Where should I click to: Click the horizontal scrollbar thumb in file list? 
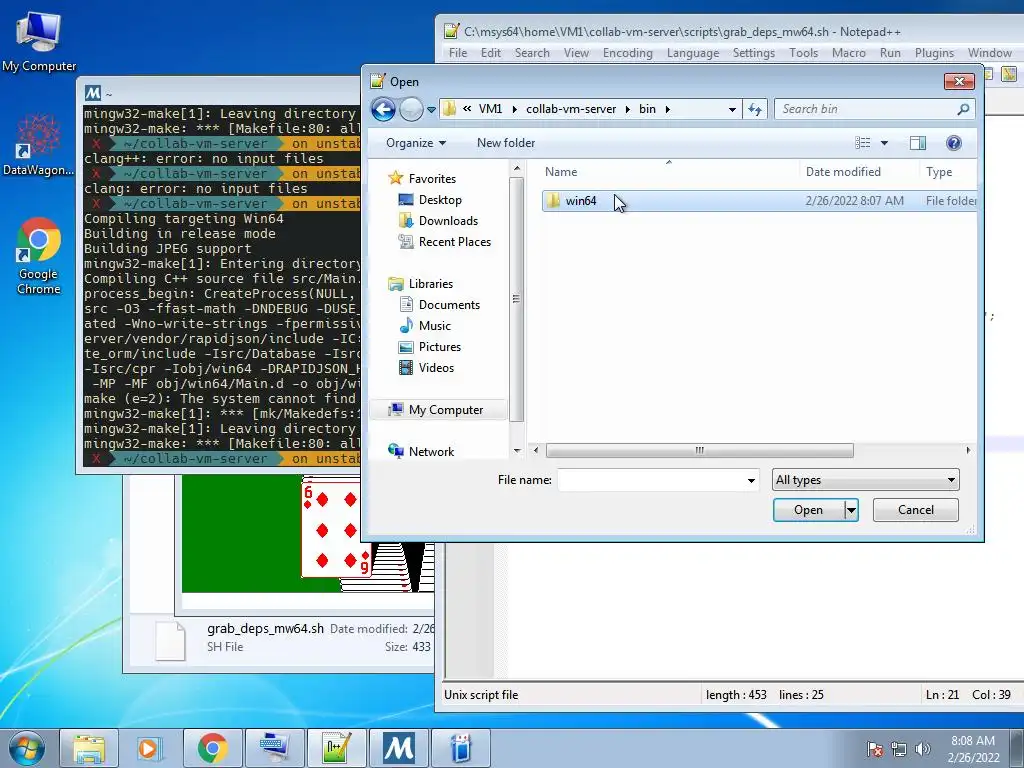tap(699, 451)
